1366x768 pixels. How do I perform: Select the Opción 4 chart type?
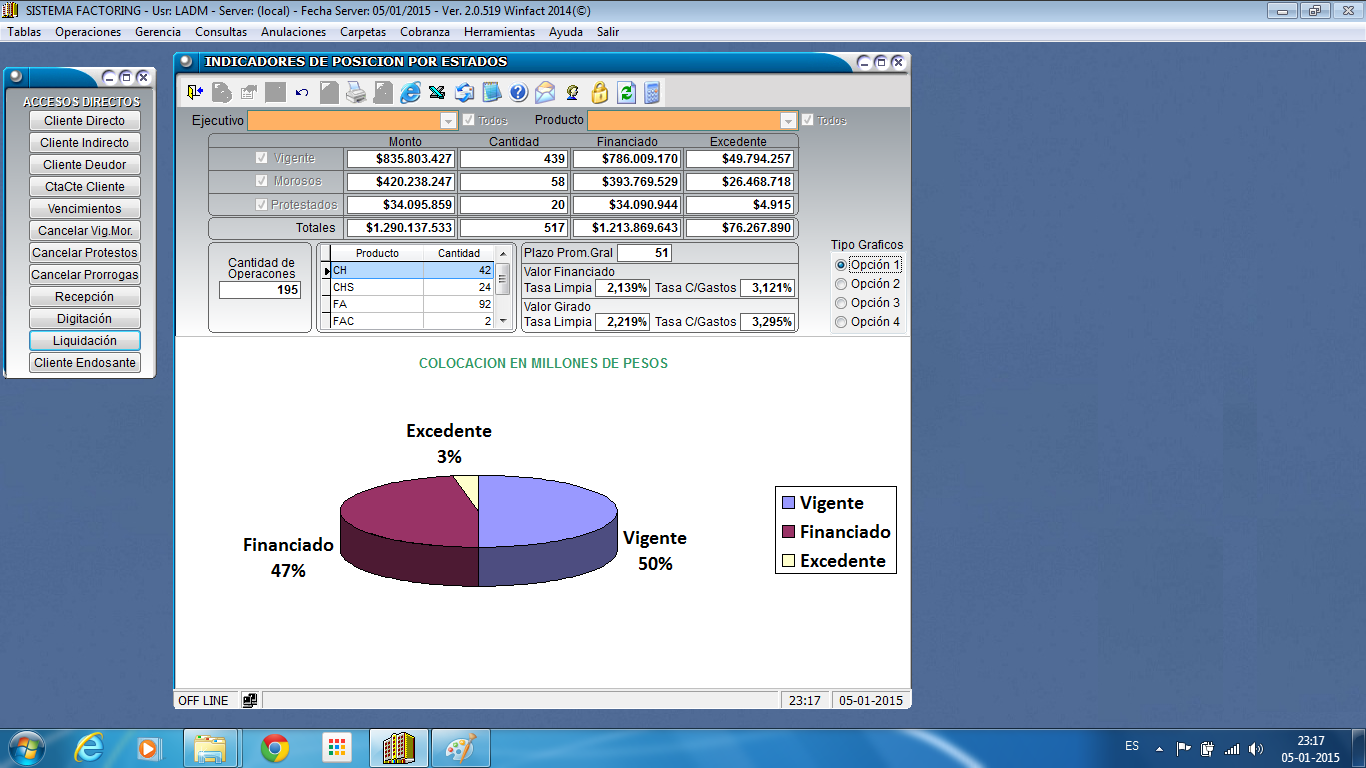click(x=841, y=322)
